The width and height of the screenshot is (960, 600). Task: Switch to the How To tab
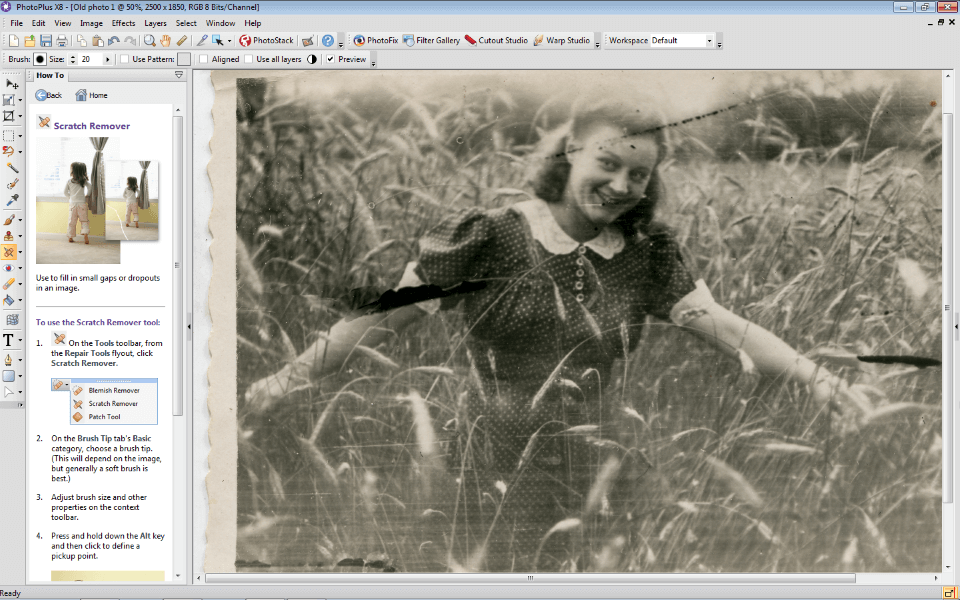click(x=50, y=75)
